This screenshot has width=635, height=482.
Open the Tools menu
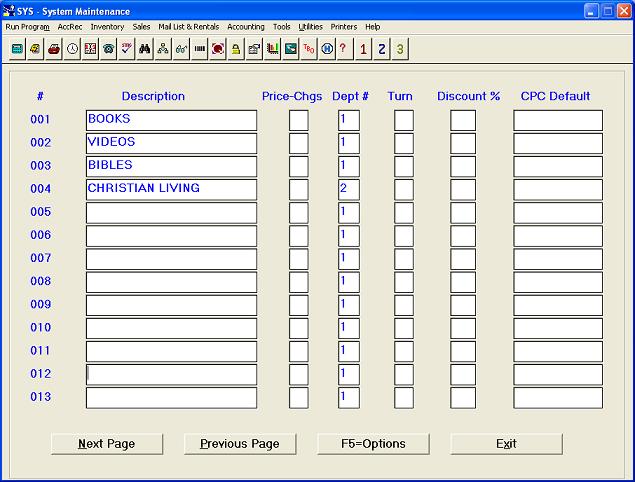pyautogui.click(x=281, y=27)
